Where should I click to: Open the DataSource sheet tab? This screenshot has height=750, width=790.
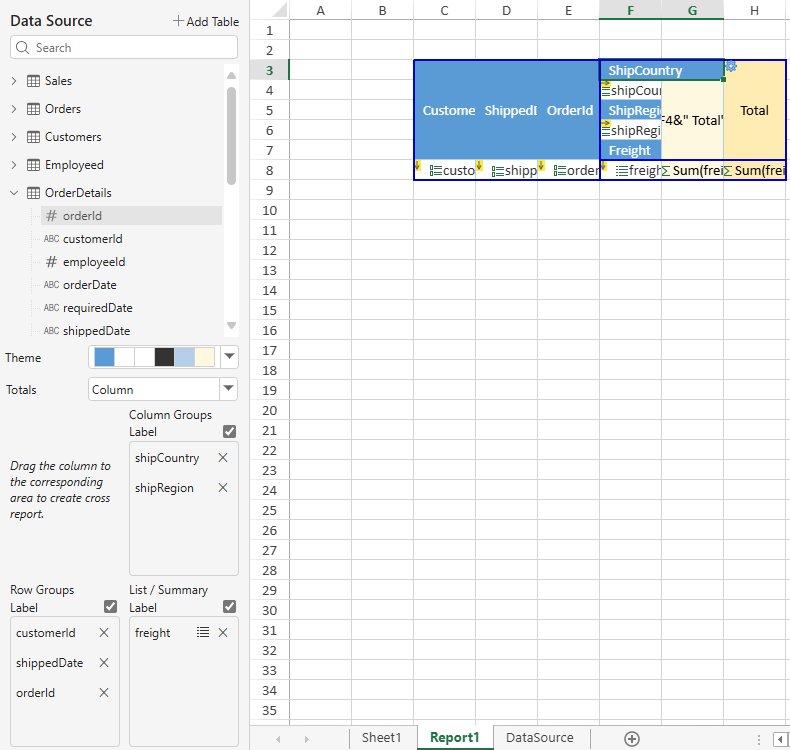tap(540, 738)
